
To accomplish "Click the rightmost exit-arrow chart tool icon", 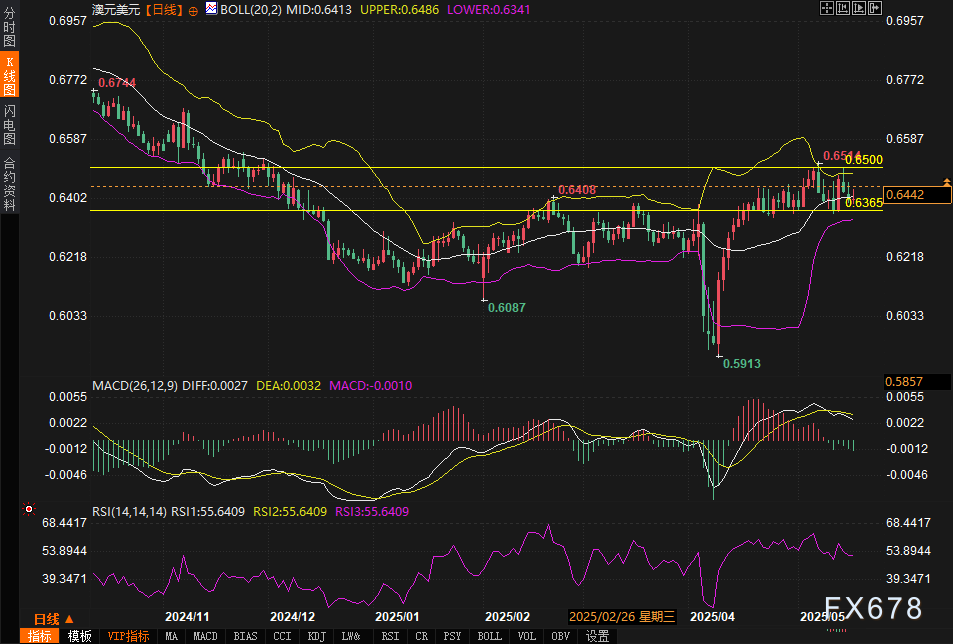I will pyautogui.click(x=875, y=8).
